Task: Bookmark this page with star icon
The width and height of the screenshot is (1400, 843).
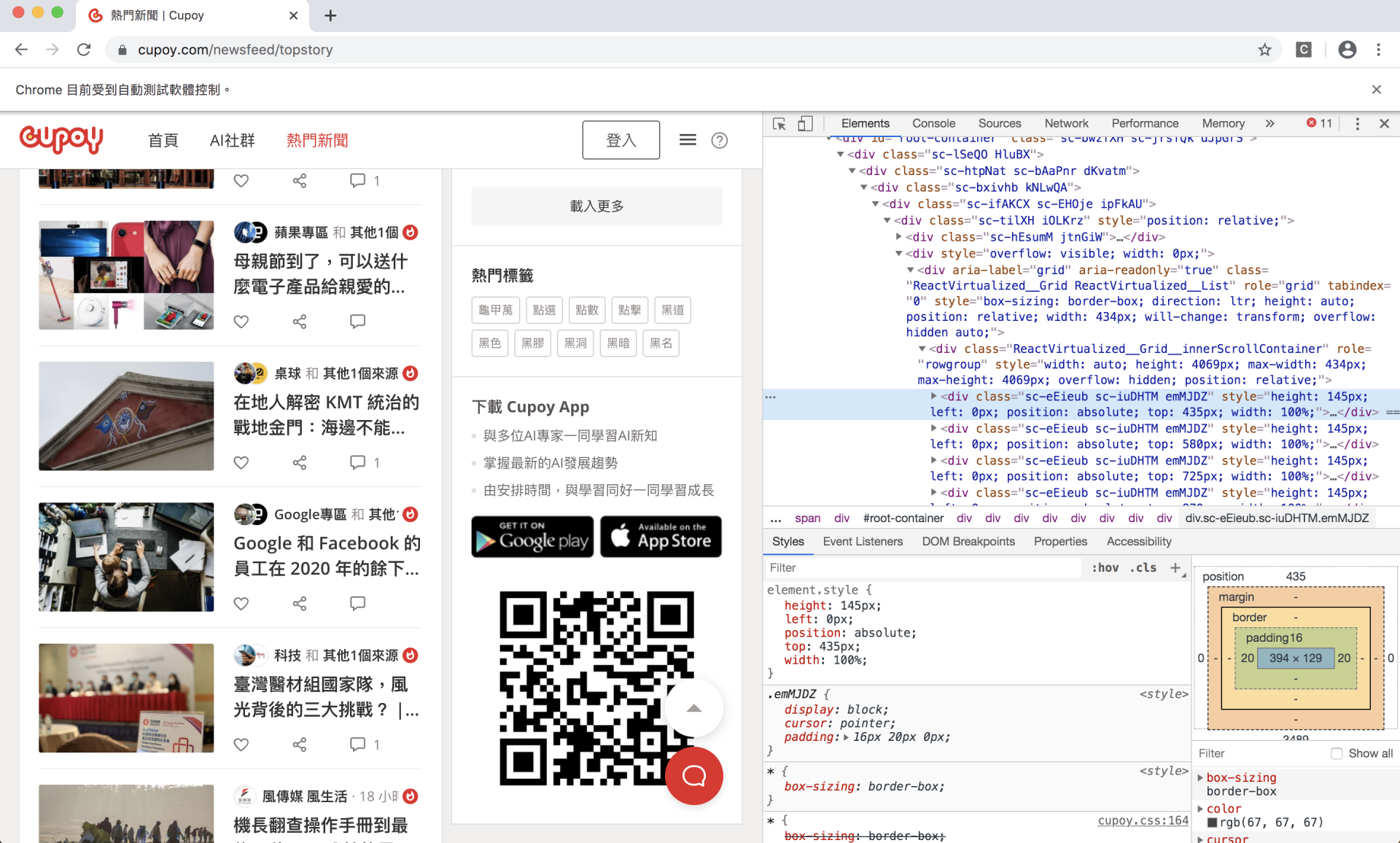Action: pos(1264,50)
